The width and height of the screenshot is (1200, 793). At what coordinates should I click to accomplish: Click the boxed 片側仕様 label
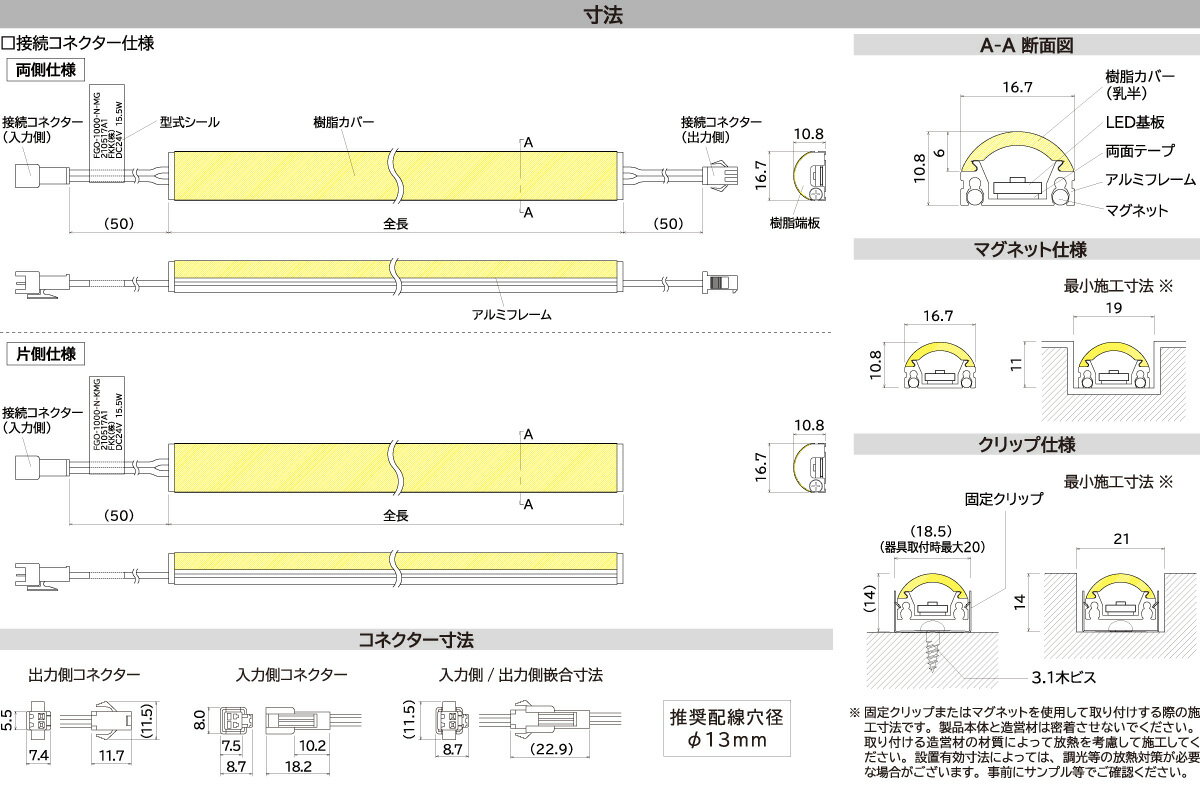(46, 353)
